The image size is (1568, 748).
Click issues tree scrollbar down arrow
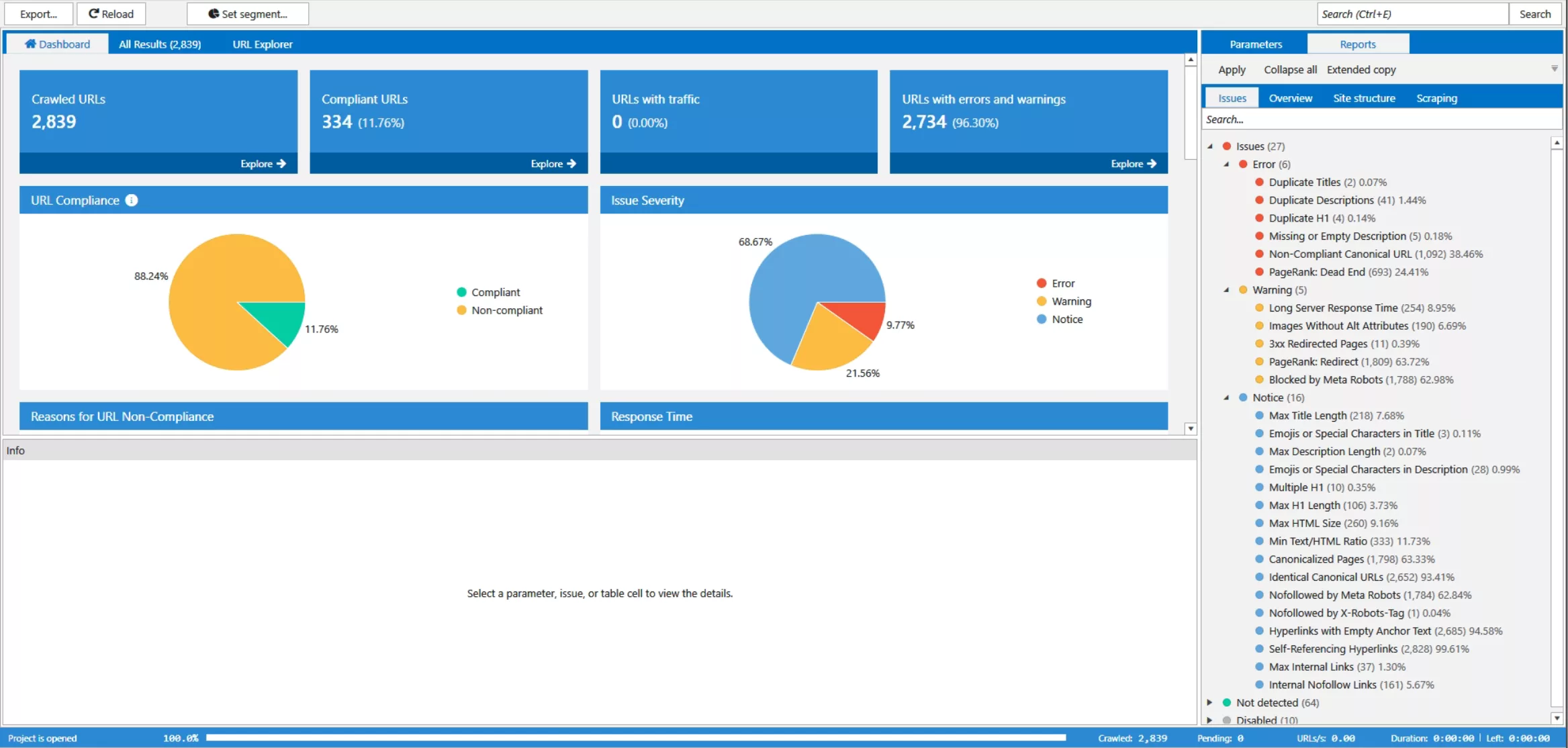coord(1557,718)
